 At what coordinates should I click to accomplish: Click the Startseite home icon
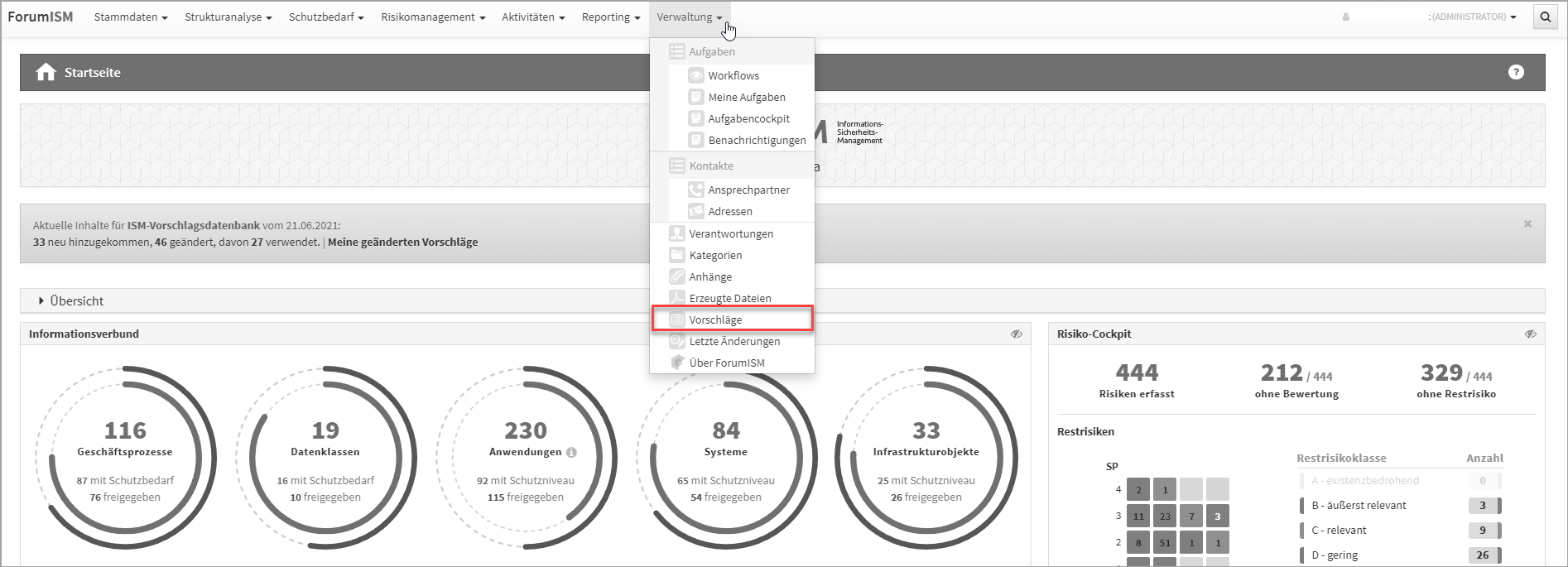46,73
